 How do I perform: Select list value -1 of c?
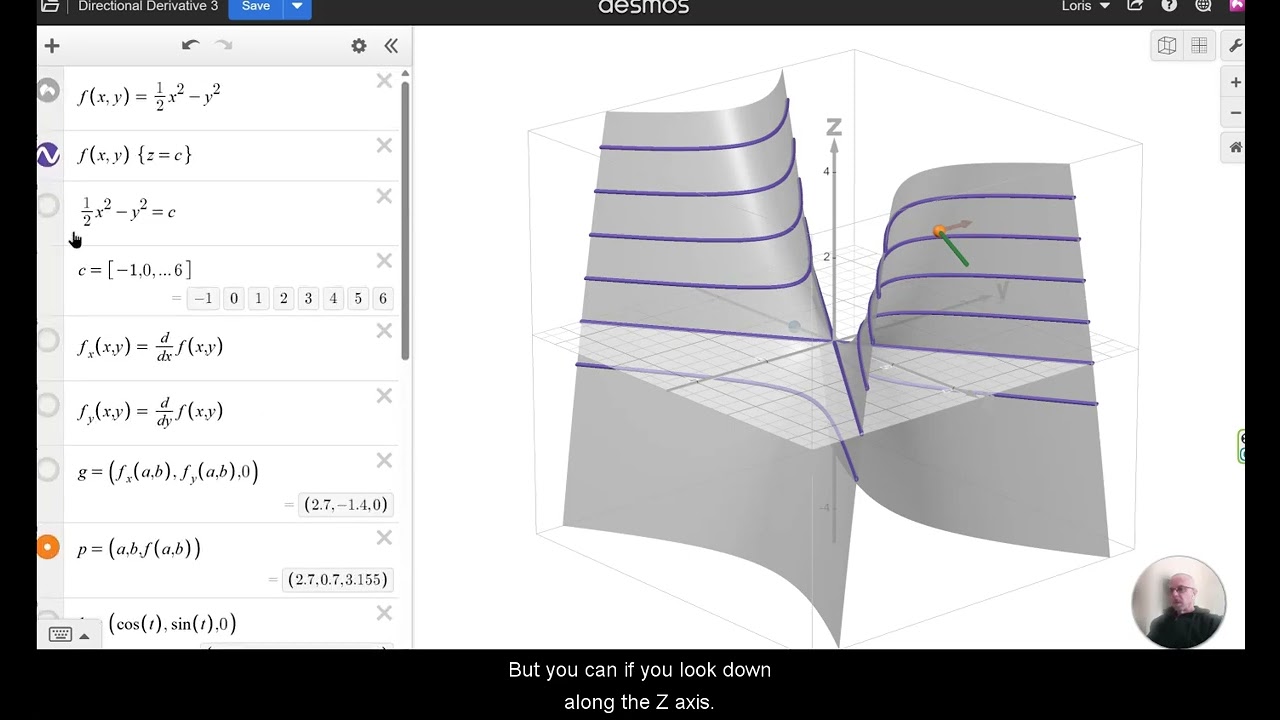[x=204, y=298]
